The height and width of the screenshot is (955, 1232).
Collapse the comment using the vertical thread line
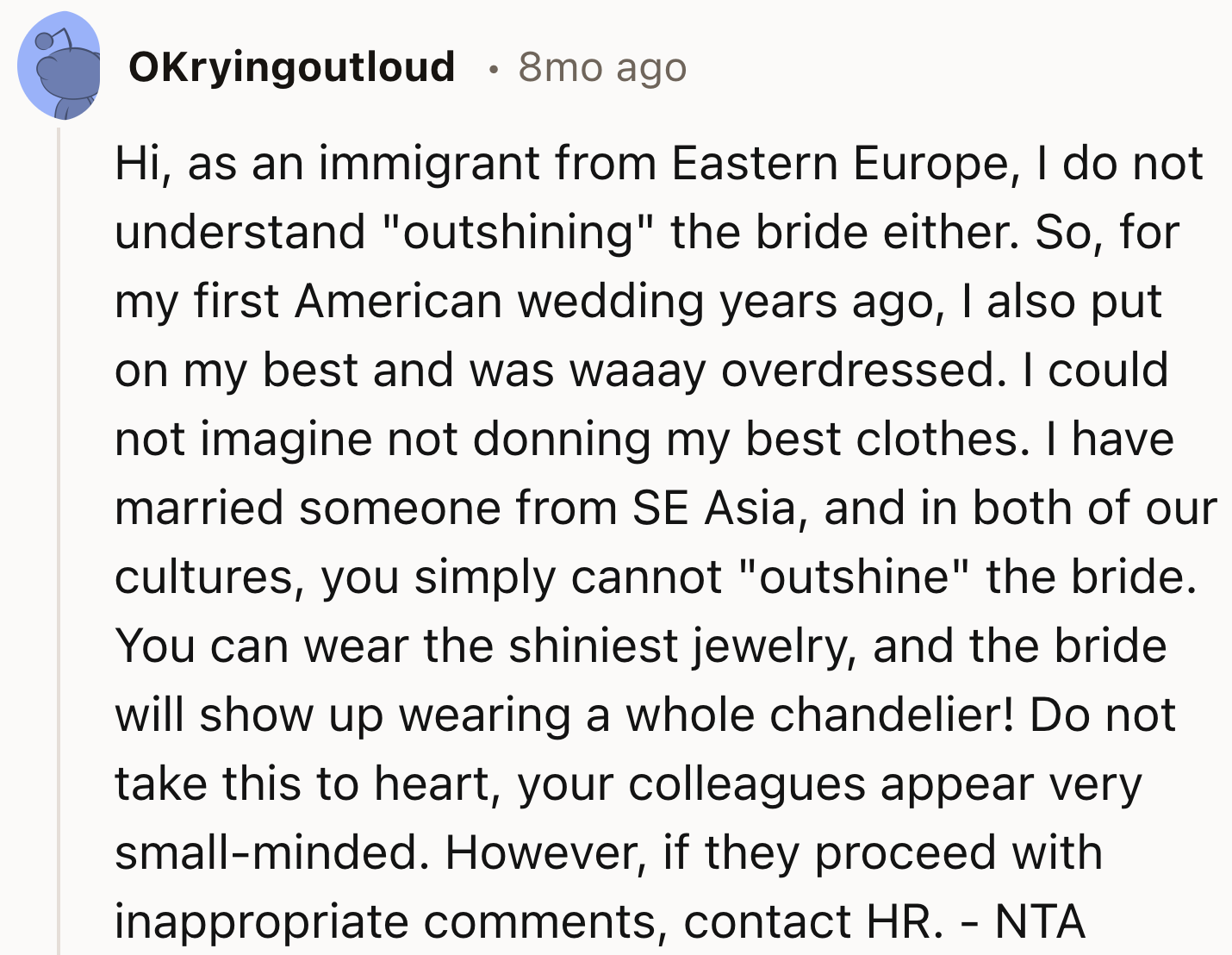click(59, 541)
